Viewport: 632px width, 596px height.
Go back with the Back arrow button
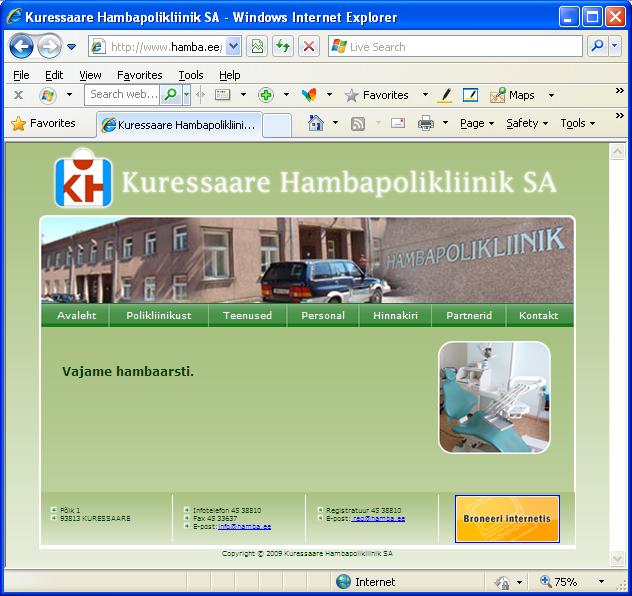21,46
